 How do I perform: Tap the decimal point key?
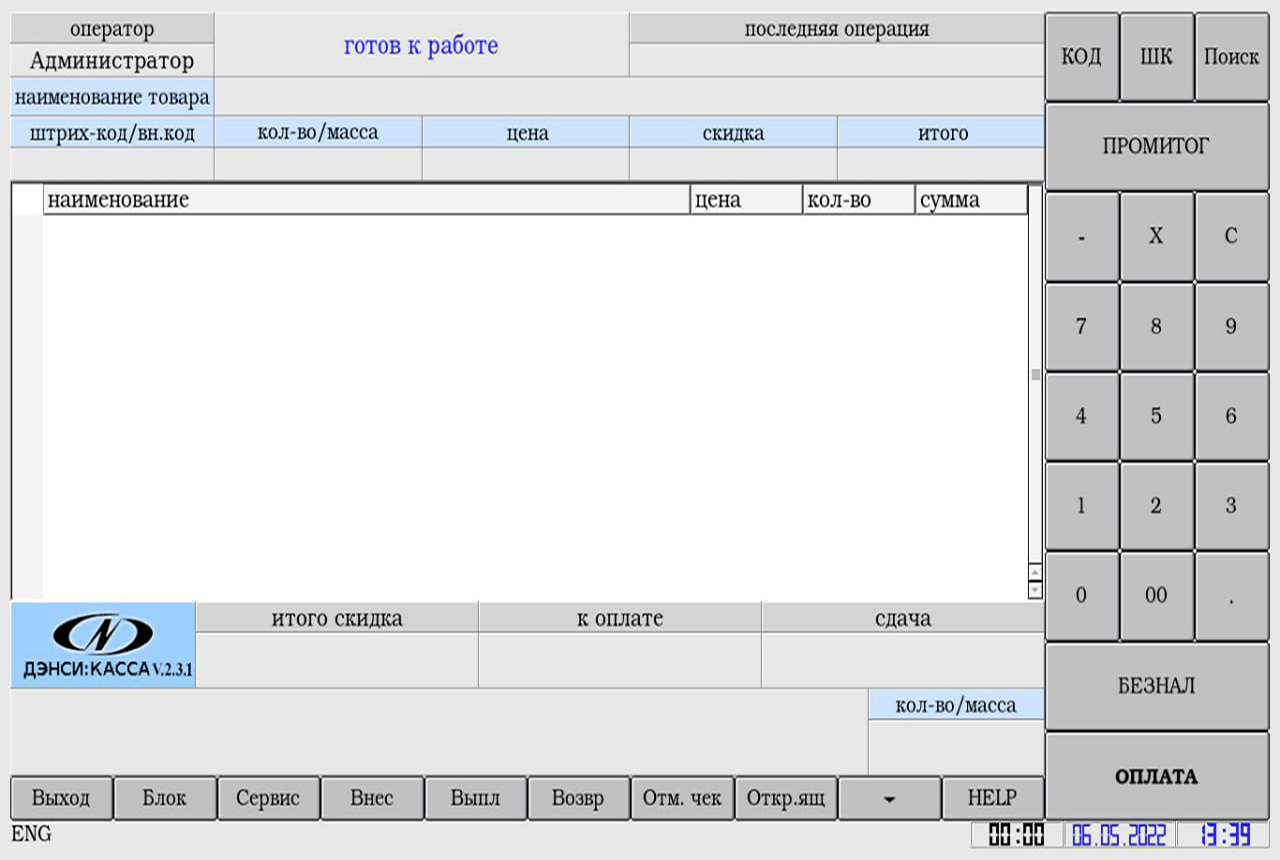(1231, 596)
